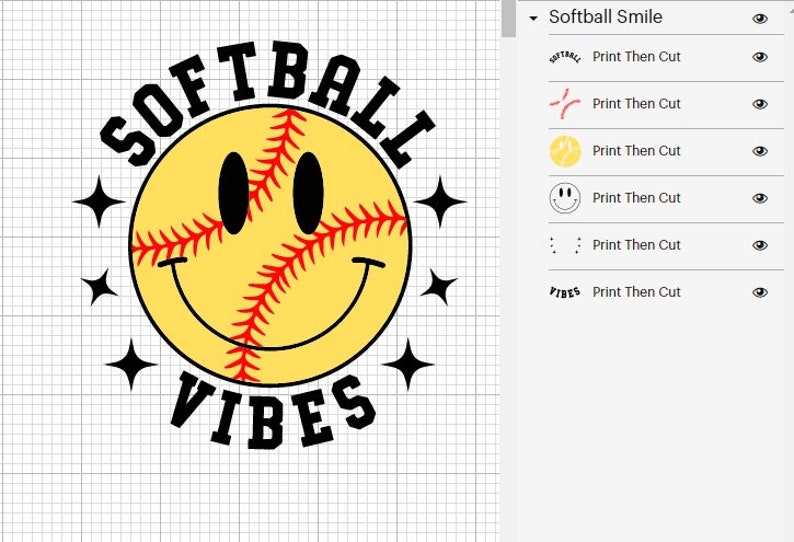The width and height of the screenshot is (794, 542).
Task: Select the SOFTBALL text layer thumbnail
Action: pos(565,57)
